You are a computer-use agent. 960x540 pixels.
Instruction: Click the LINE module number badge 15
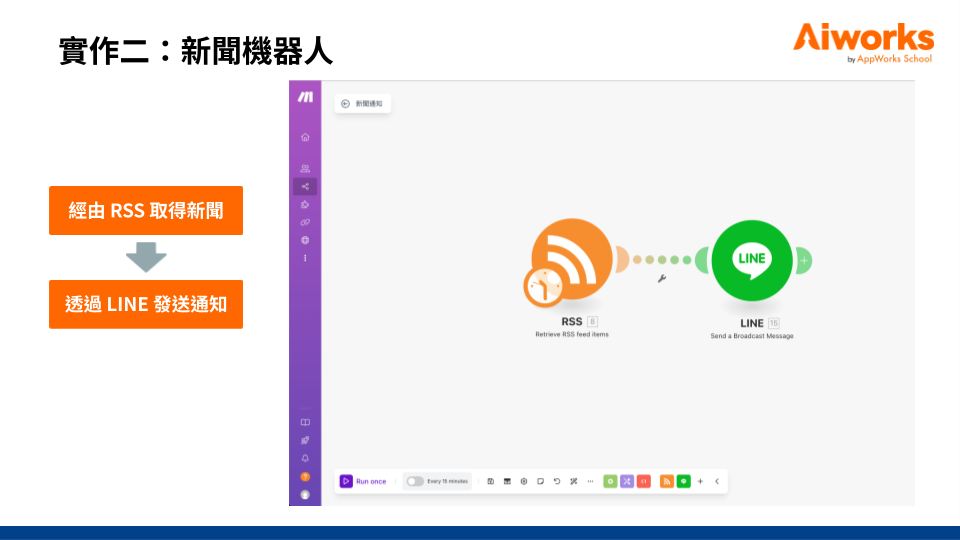773,323
